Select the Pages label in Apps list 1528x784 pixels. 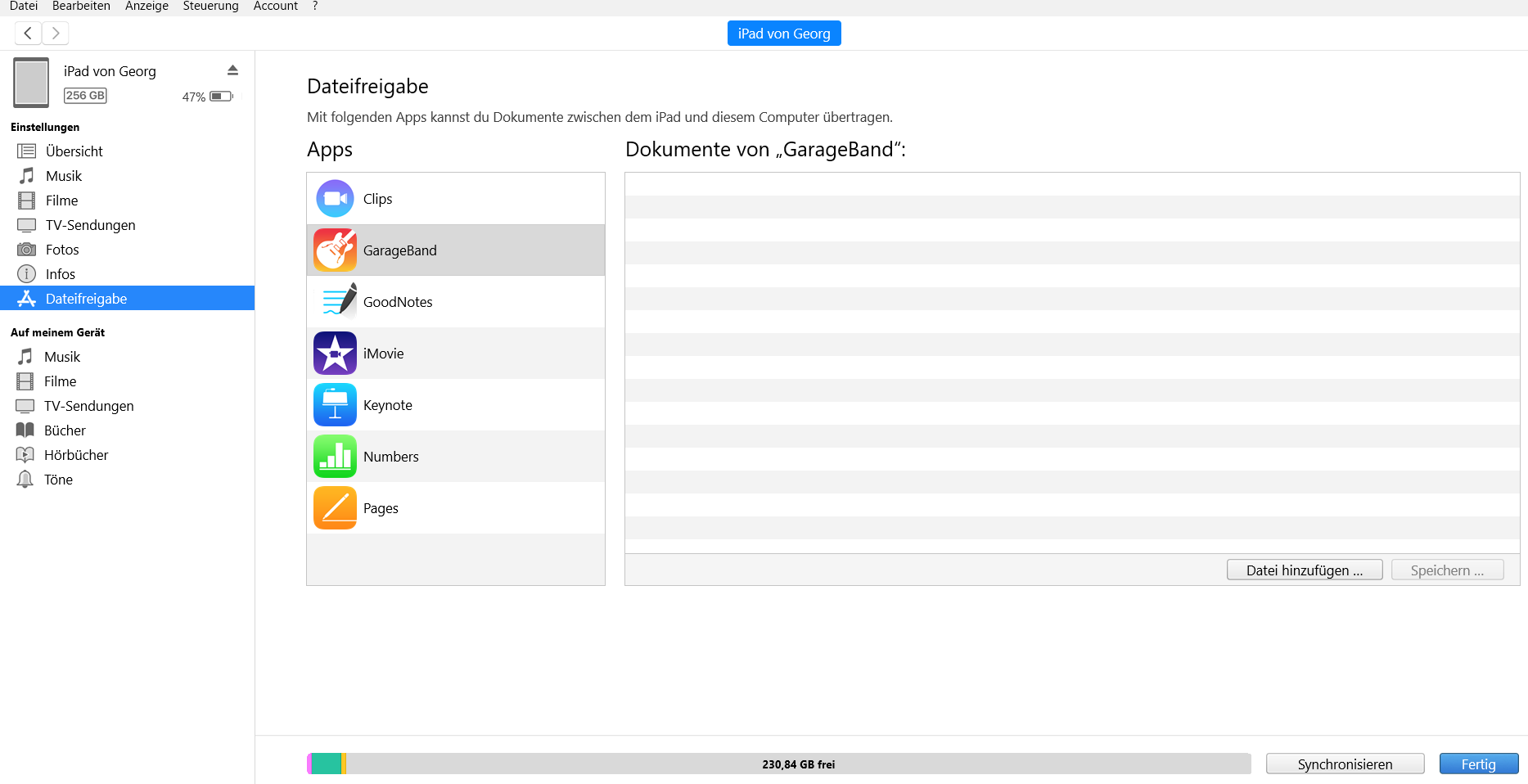click(x=381, y=508)
